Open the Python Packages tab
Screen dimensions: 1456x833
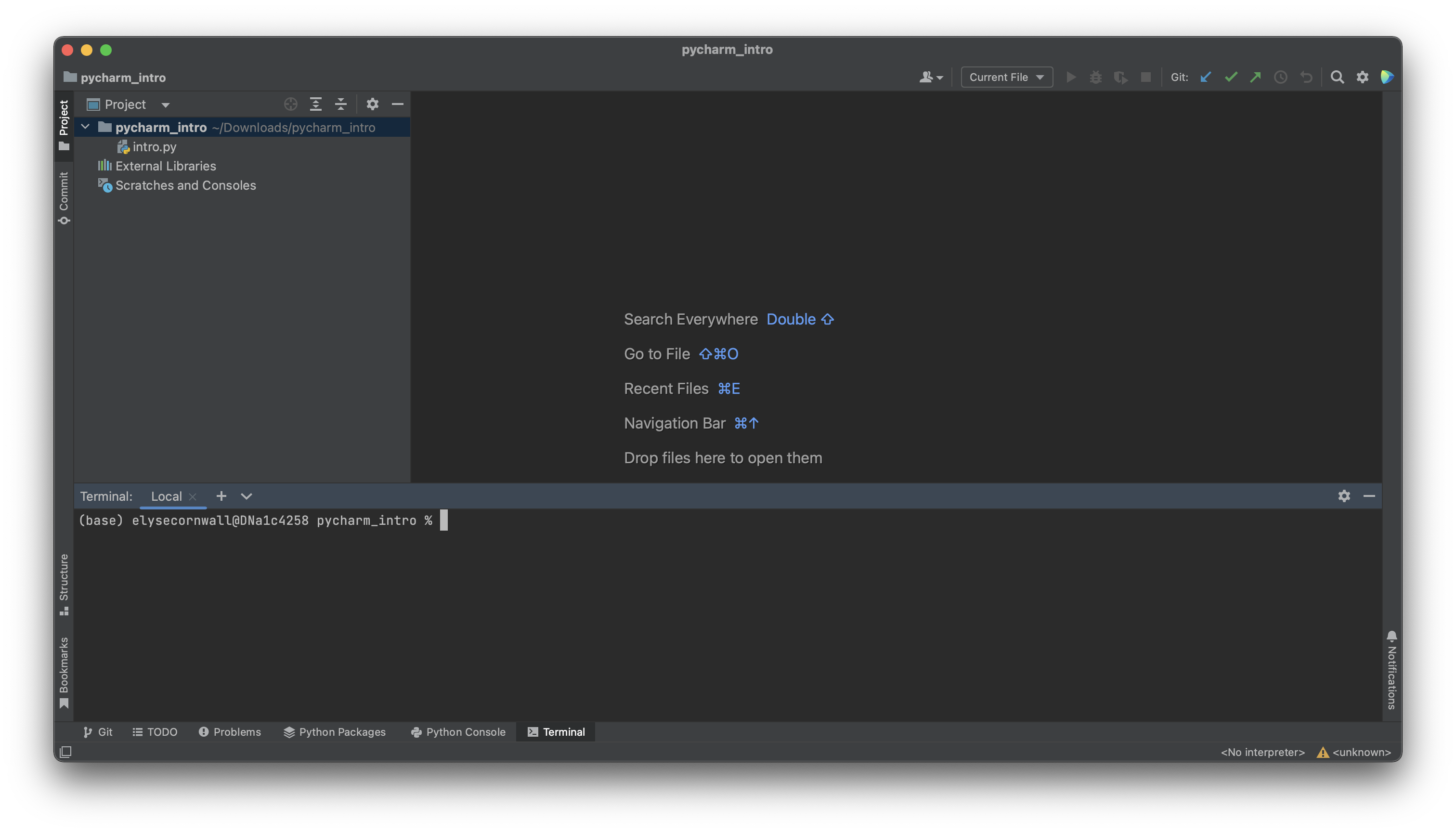pos(335,732)
